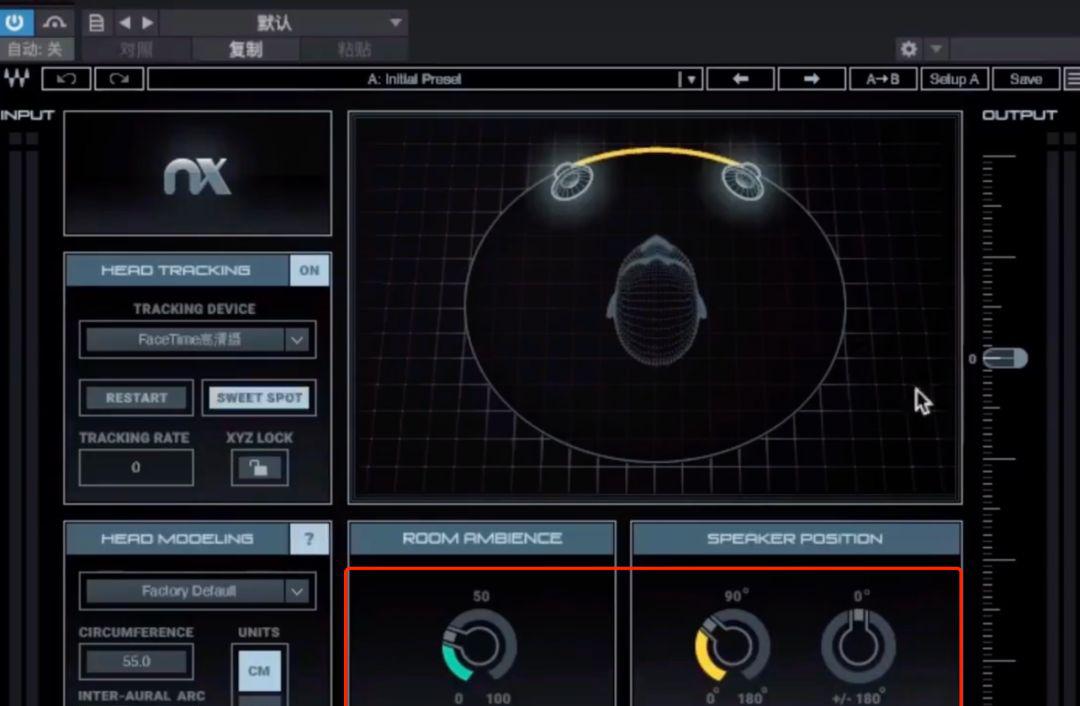Click the HEAD MODELING header
This screenshot has height=706, width=1080.
176,539
